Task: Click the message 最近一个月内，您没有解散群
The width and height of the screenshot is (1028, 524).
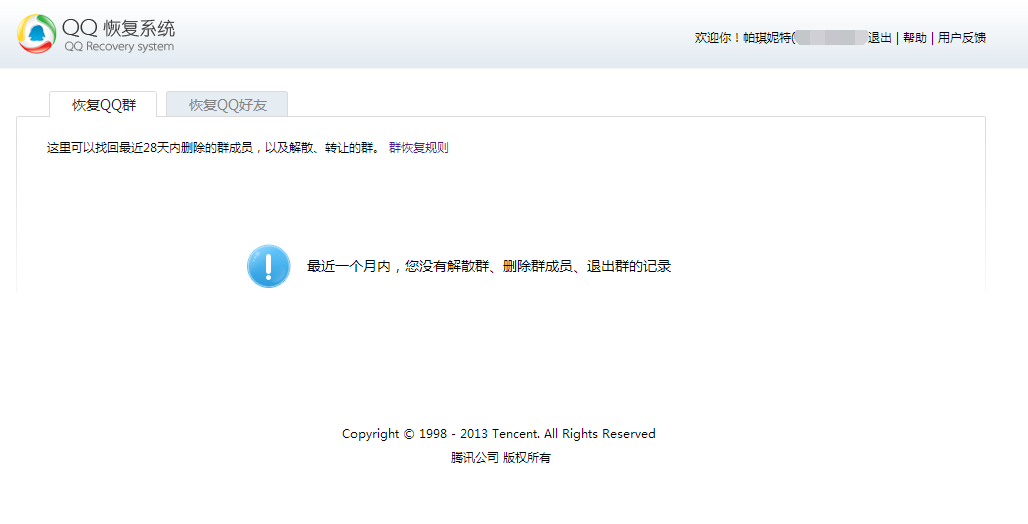Action: point(398,266)
